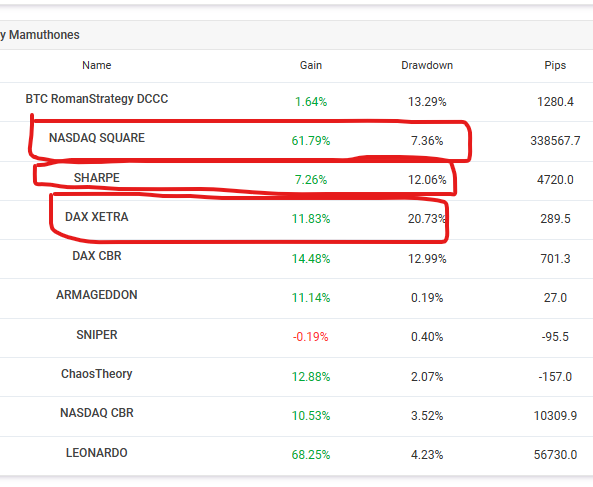Select the 13.29% drawdown value
Viewport: 593px width, 487px height.
point(427,102)
